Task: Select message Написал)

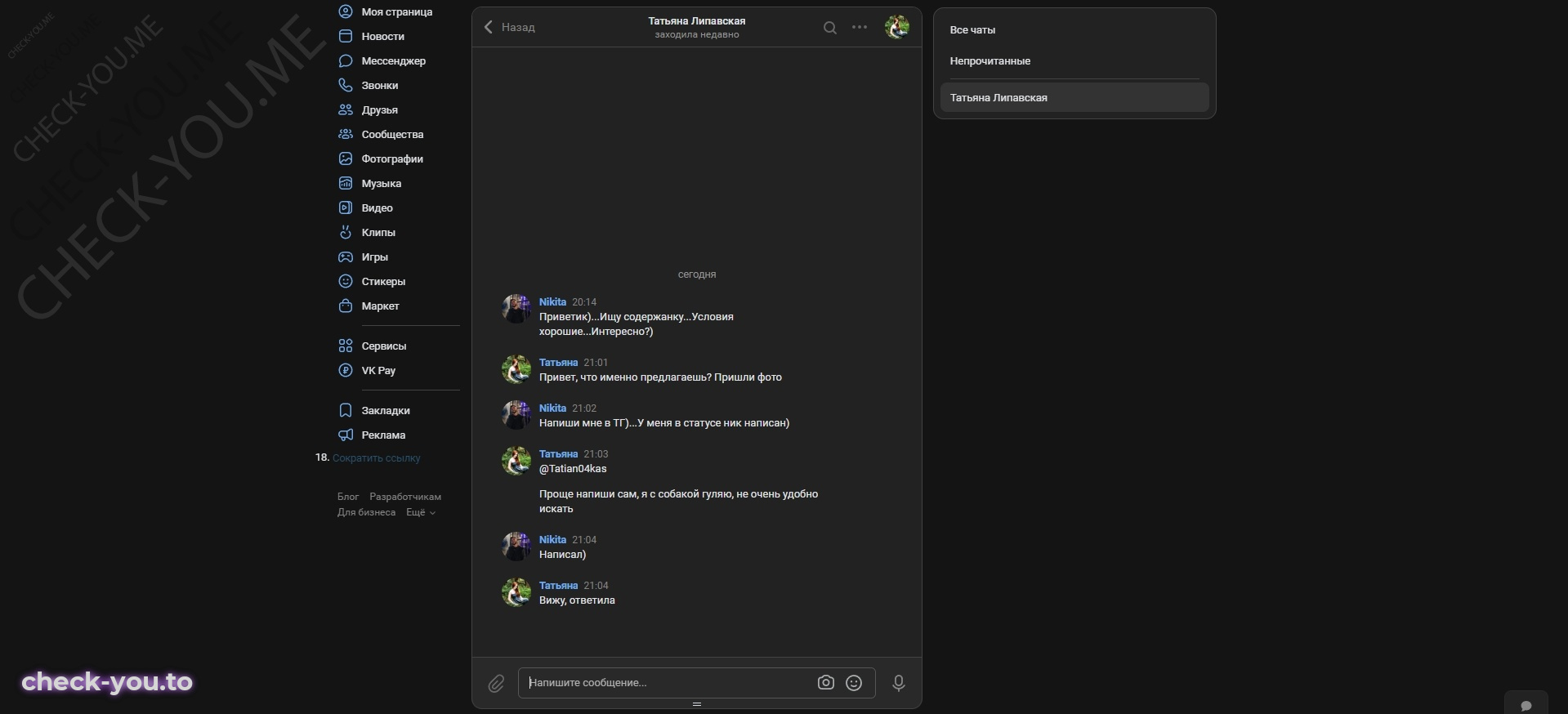Action: pos(562,555)
